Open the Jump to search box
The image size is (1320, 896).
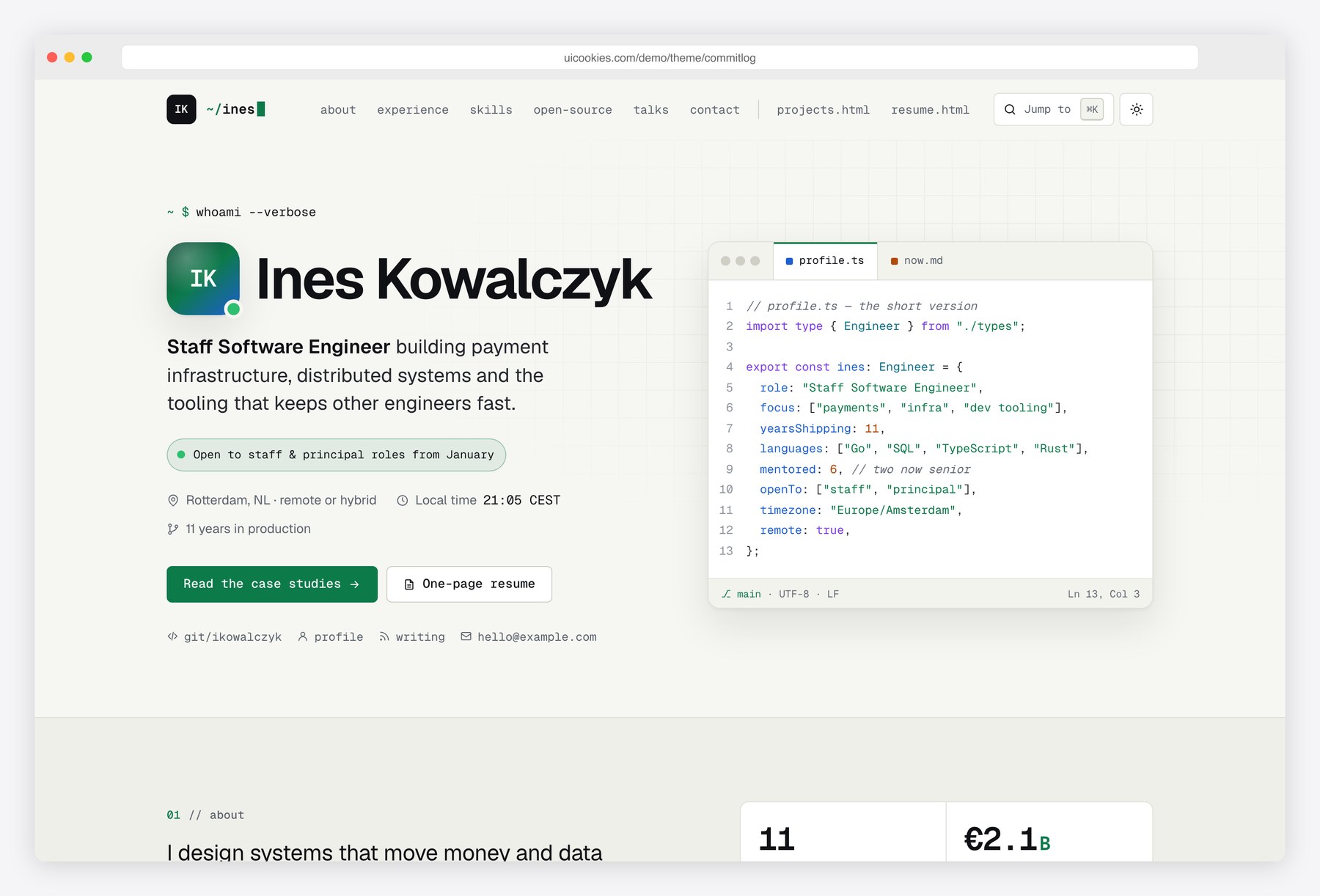[1053, 109]
